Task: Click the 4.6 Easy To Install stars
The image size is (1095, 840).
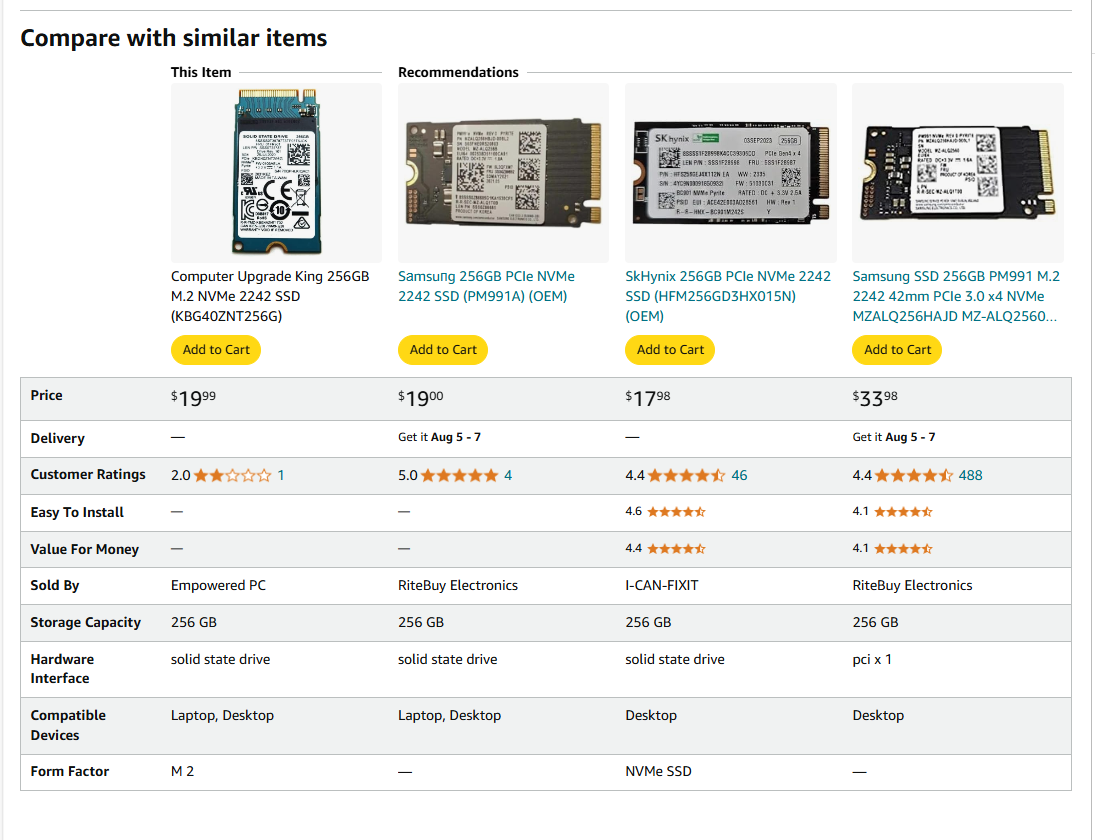Action: (x=676, y=512)
